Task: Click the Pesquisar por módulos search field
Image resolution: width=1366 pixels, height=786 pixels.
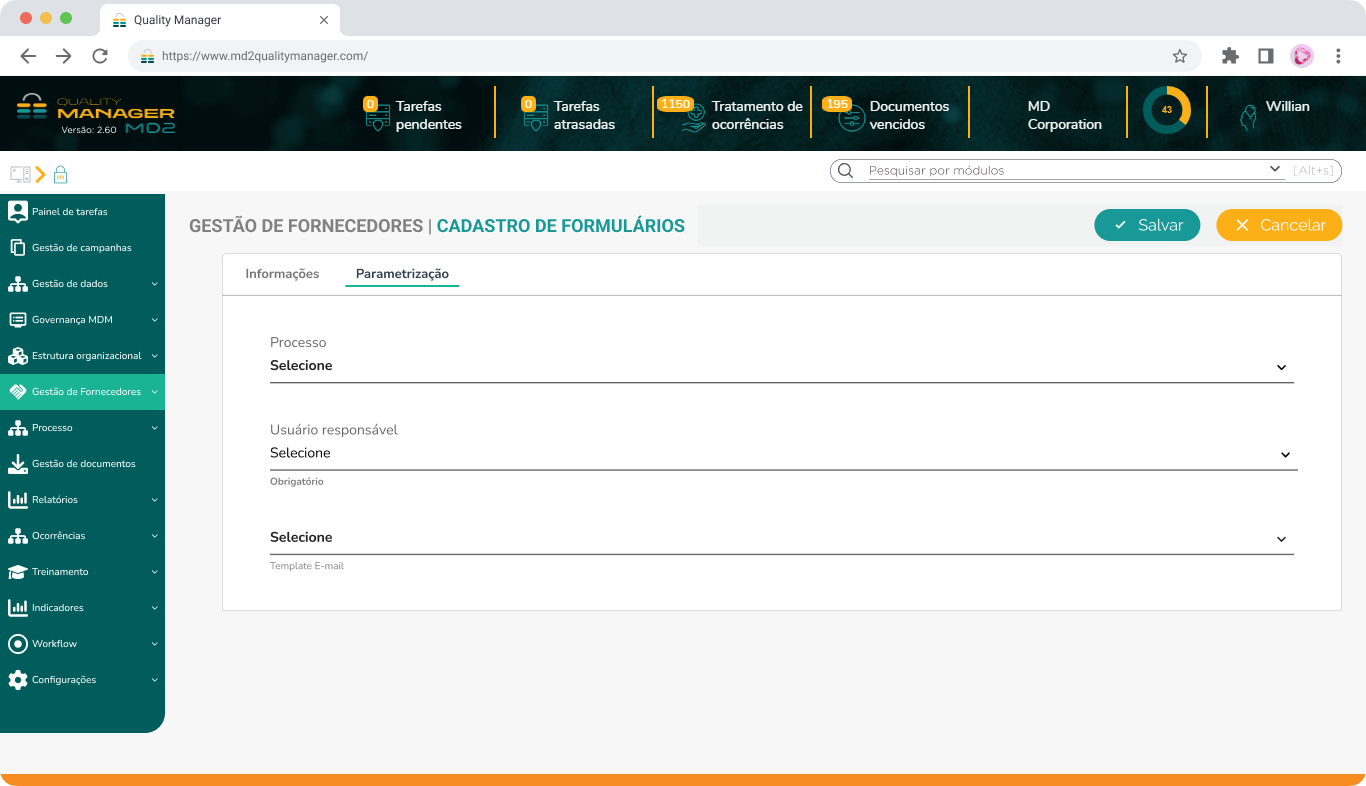Action: (1060, 170)
